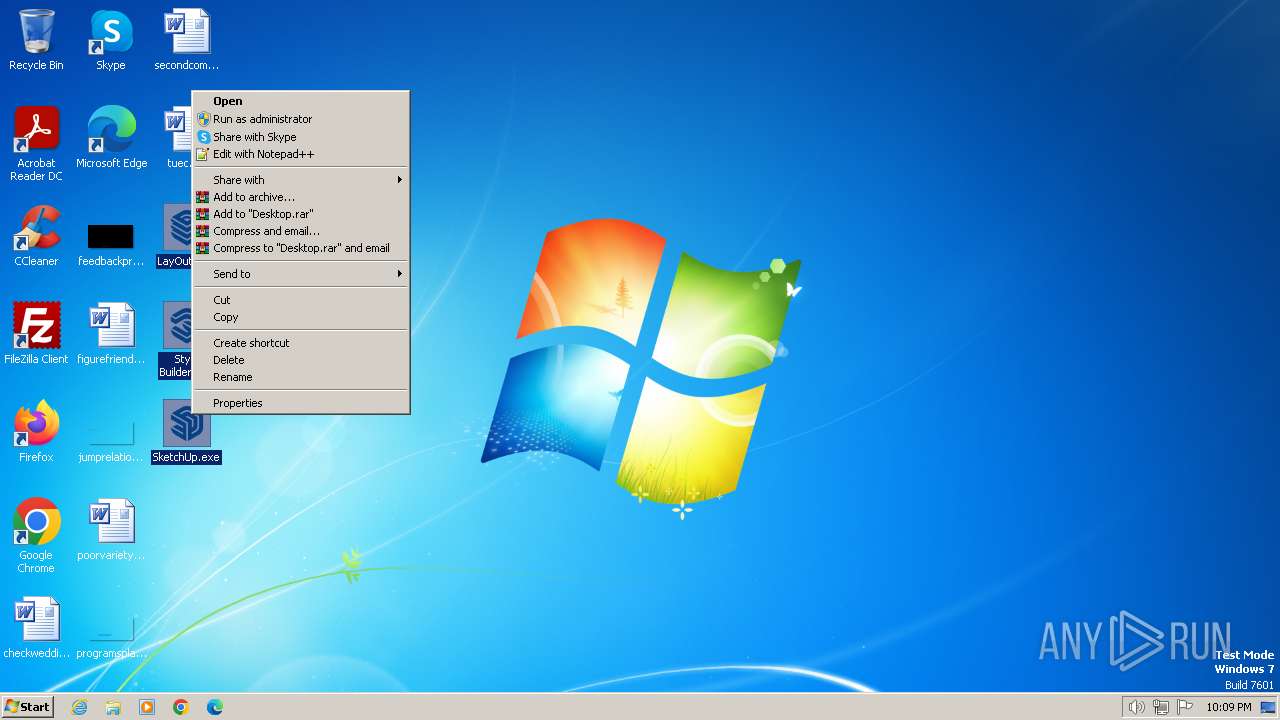The image size is (1280, 720).
Task: Select Google Chrome desktop shortcut
Action: 36,536
